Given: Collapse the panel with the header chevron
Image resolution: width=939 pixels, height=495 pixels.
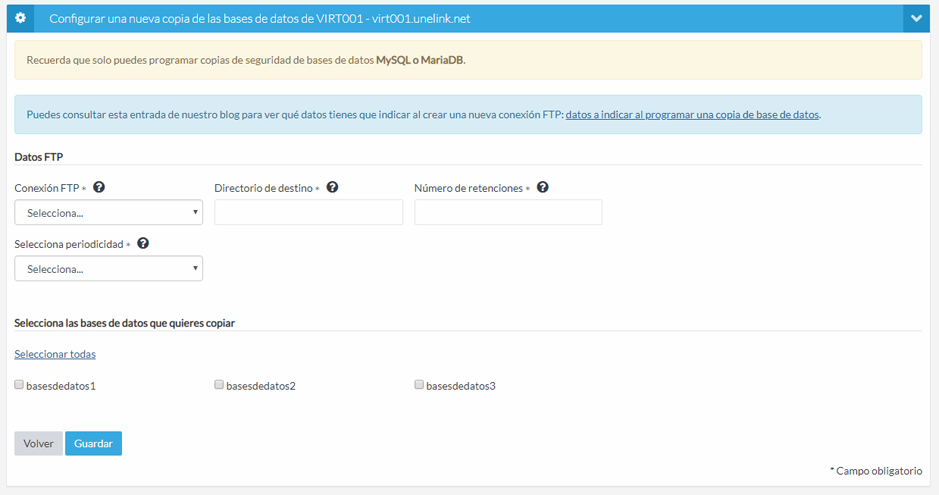Looking at the screenshot, I should pyautogui.click(x=916, y=18).
